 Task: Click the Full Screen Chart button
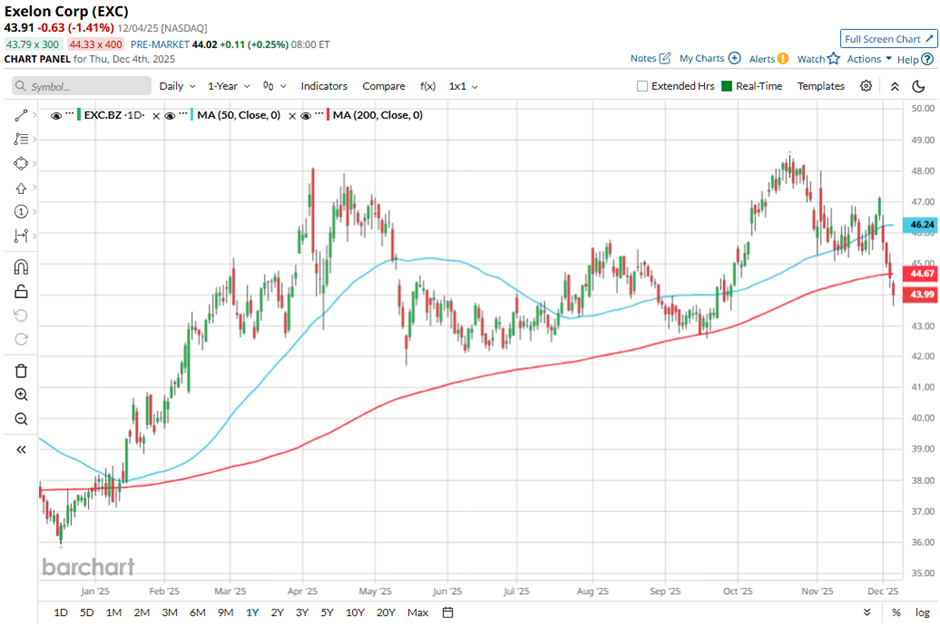pos(888,39)
